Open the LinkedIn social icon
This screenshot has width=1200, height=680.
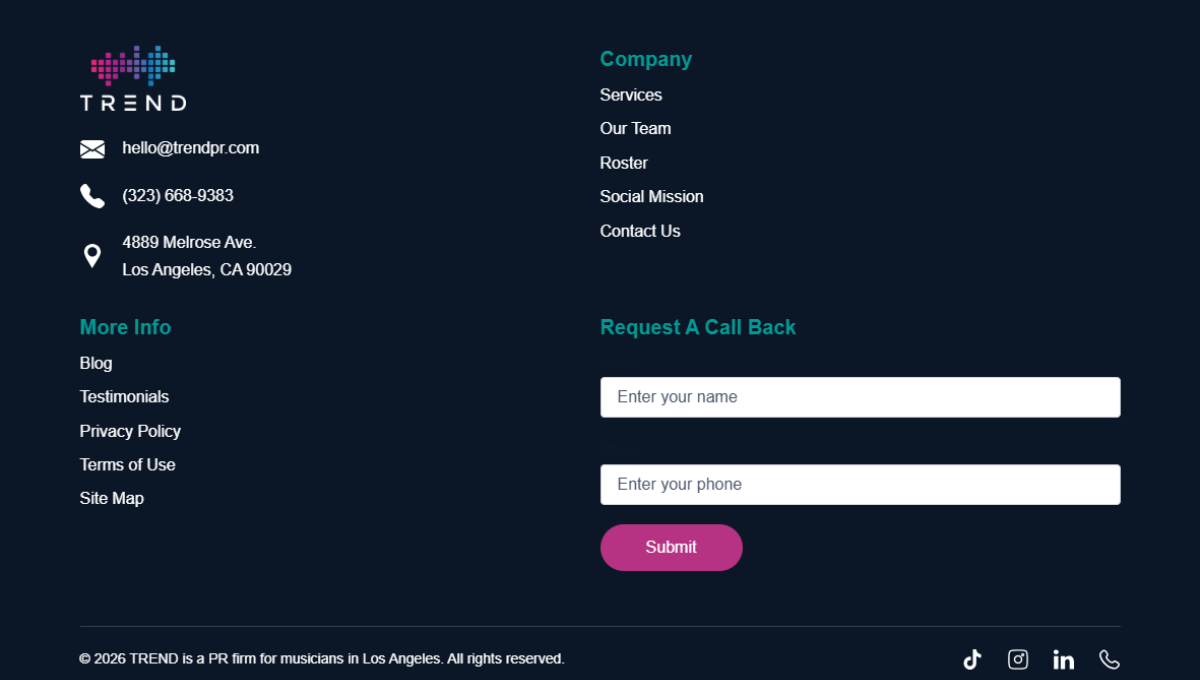pyautogui.click(x=1063, y=659)
